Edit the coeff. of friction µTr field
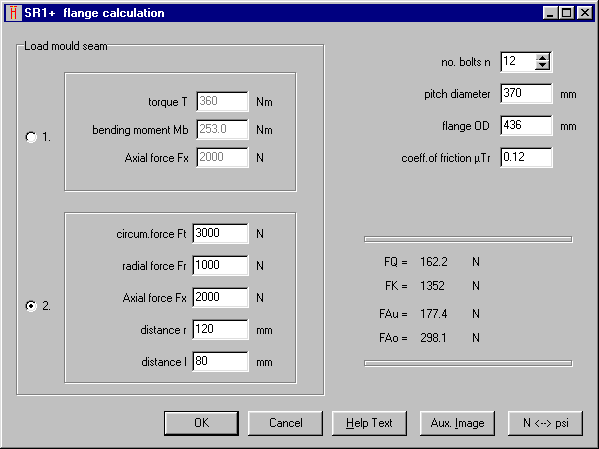 pos(526,157)
